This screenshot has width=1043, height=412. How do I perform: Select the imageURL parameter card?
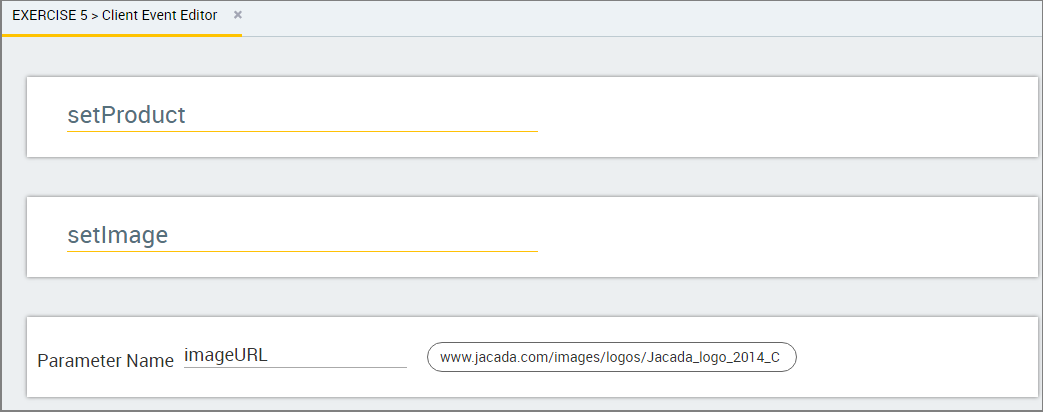coord(532,357)
